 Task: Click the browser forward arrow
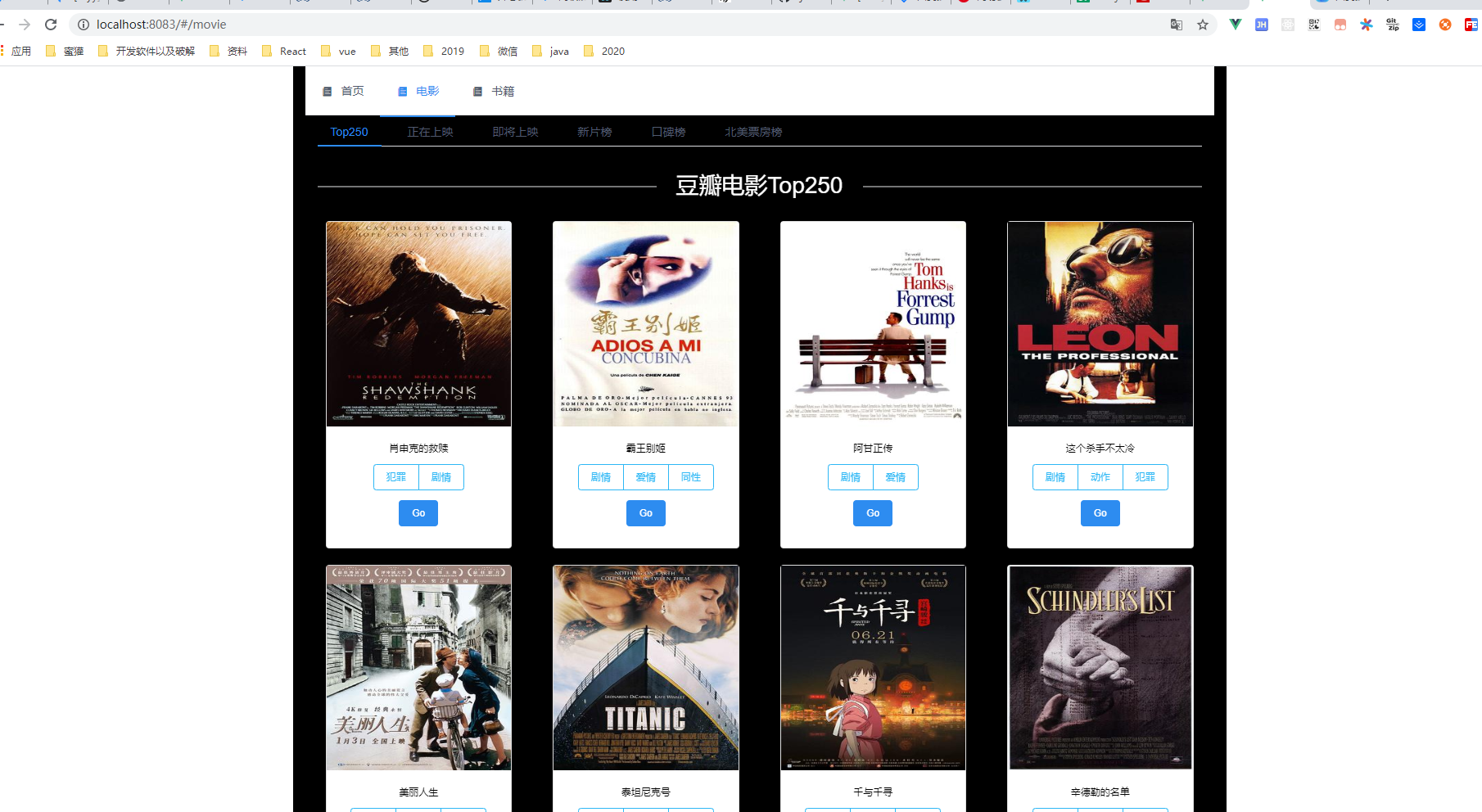[x=25, y=25]
